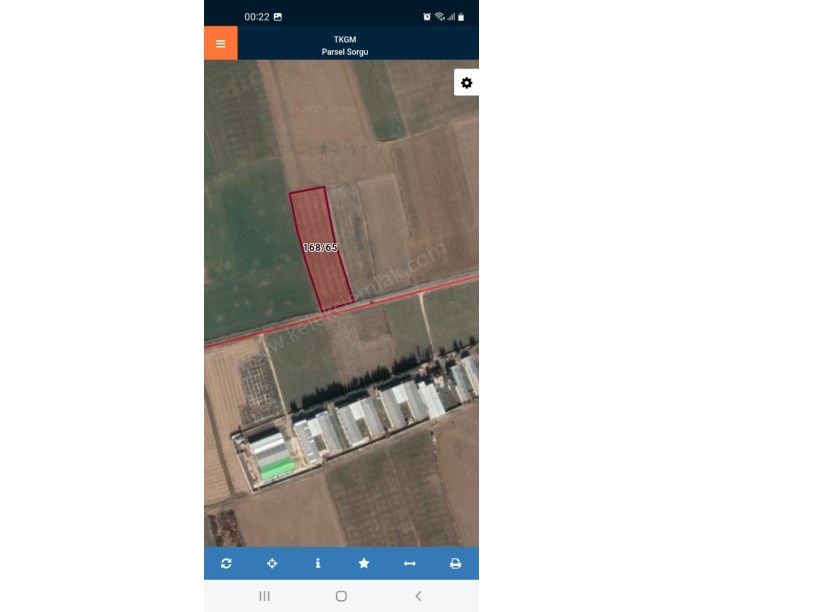Viewport: 816px width, 612px height.
Task: Tap the locate crosshair icon
Action: (x=272, y=563)
